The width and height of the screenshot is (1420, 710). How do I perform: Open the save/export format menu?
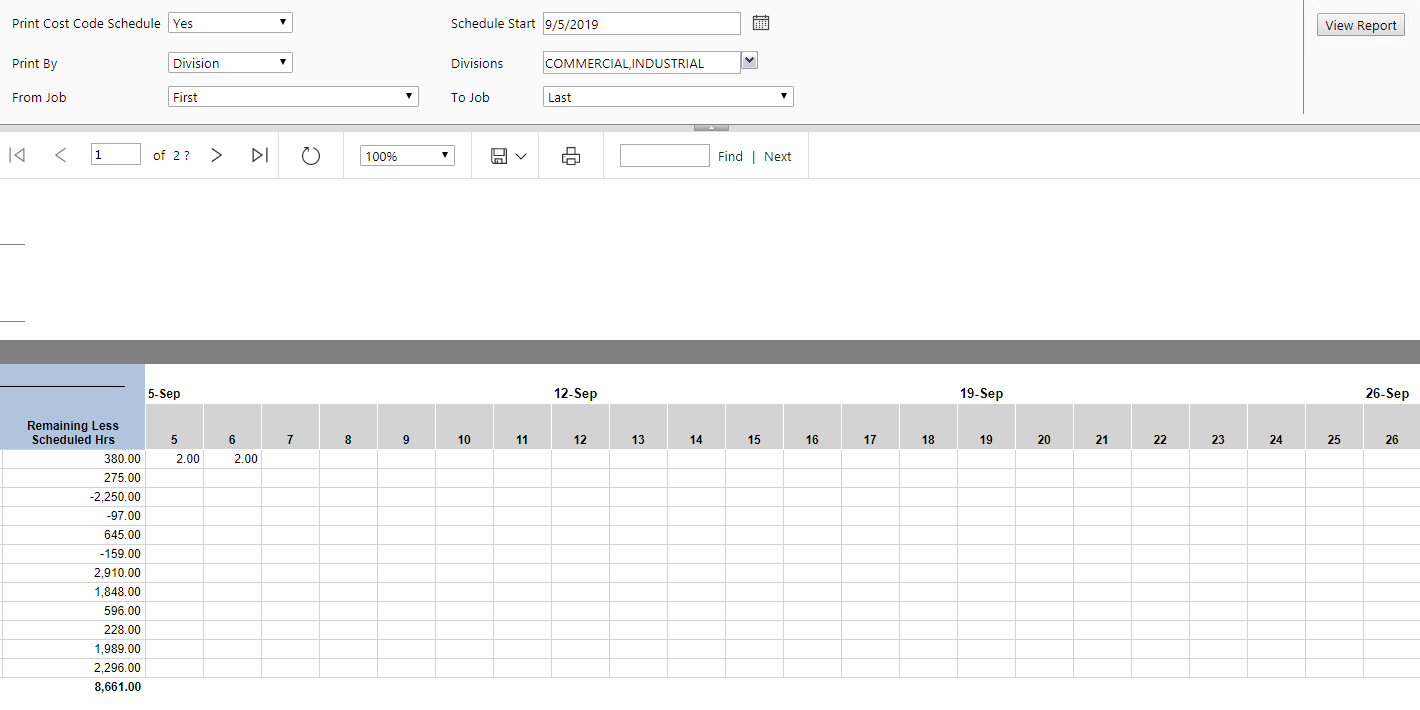(508, 156)
